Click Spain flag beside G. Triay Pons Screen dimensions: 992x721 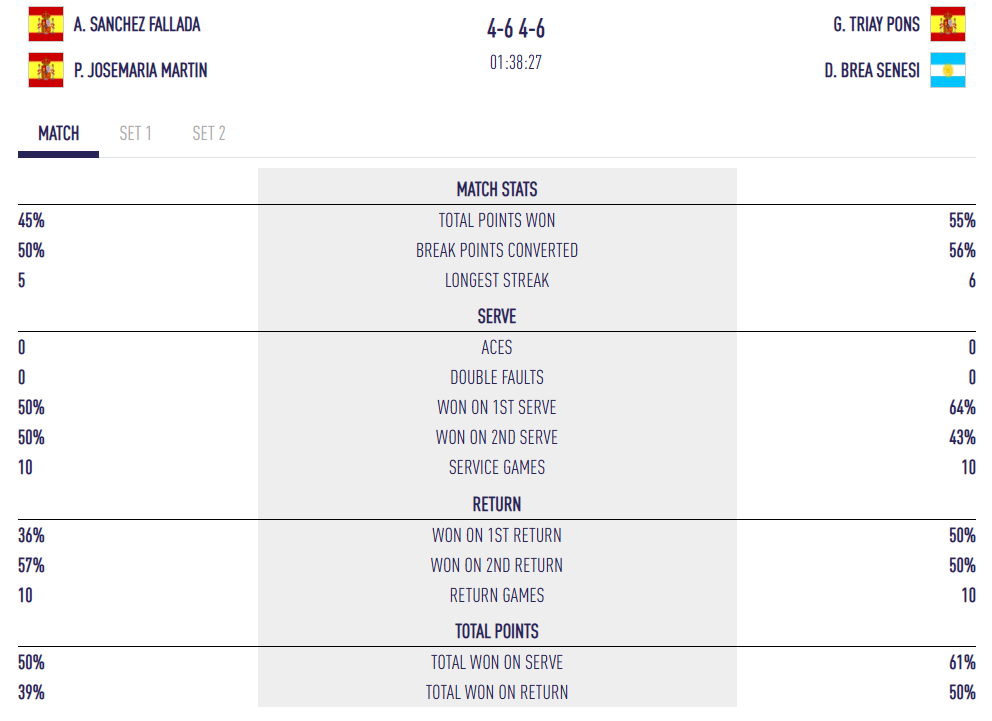click(x=947, y=23)
